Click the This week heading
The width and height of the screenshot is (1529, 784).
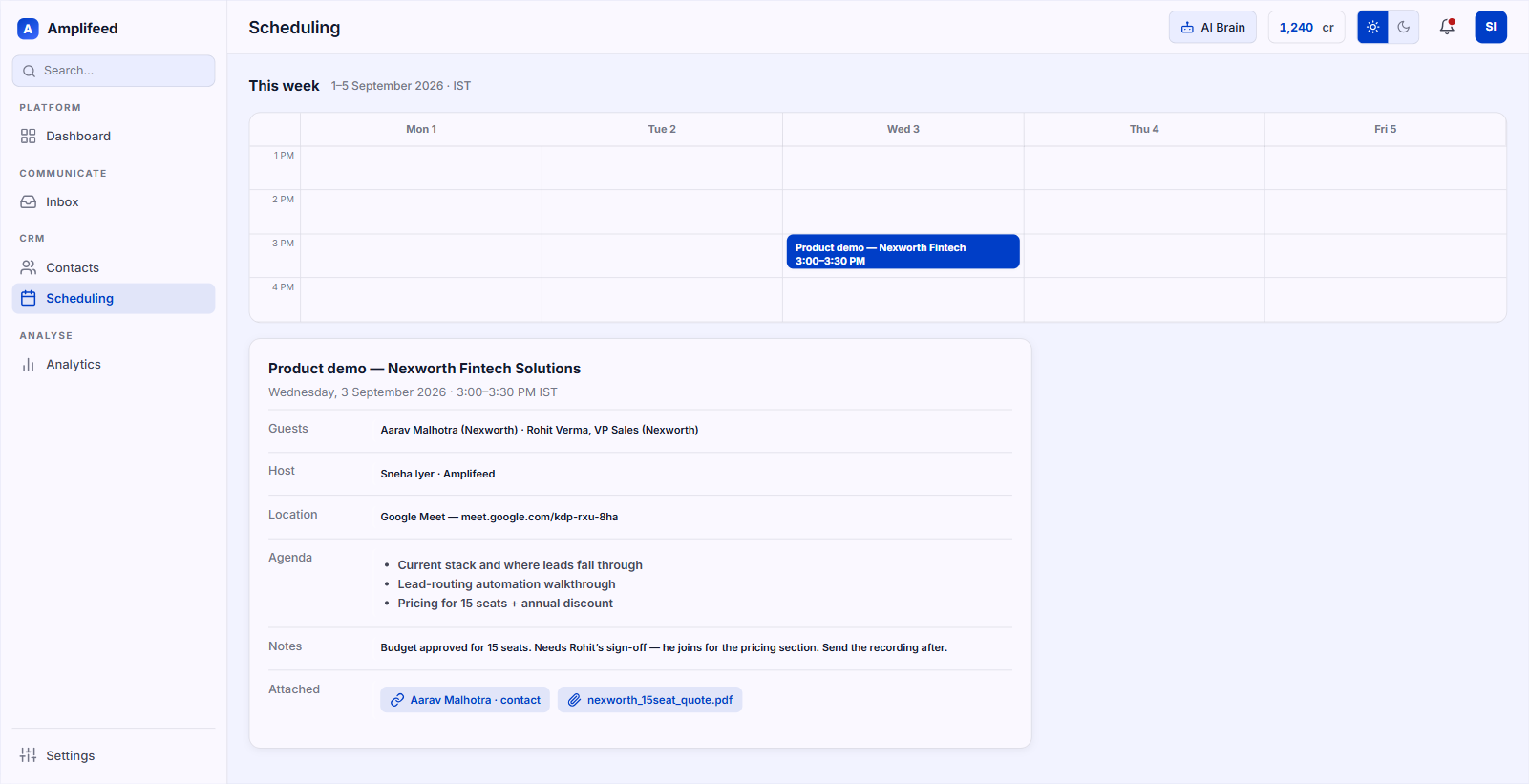pos(285,86)
